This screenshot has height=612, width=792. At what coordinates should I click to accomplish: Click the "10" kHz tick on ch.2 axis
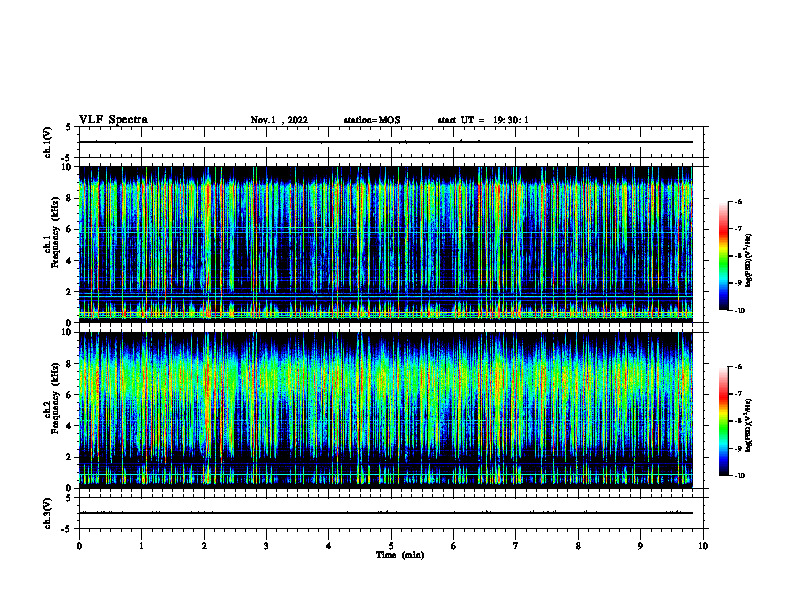click(x=67, y=332)
